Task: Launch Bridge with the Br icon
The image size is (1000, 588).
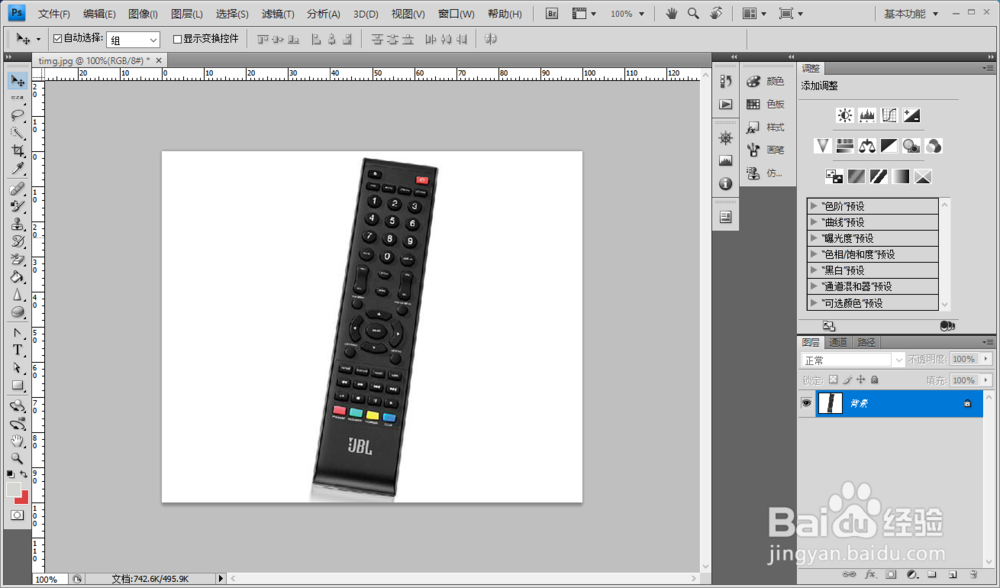Action: pyautogui.click(x=552, y=13)
